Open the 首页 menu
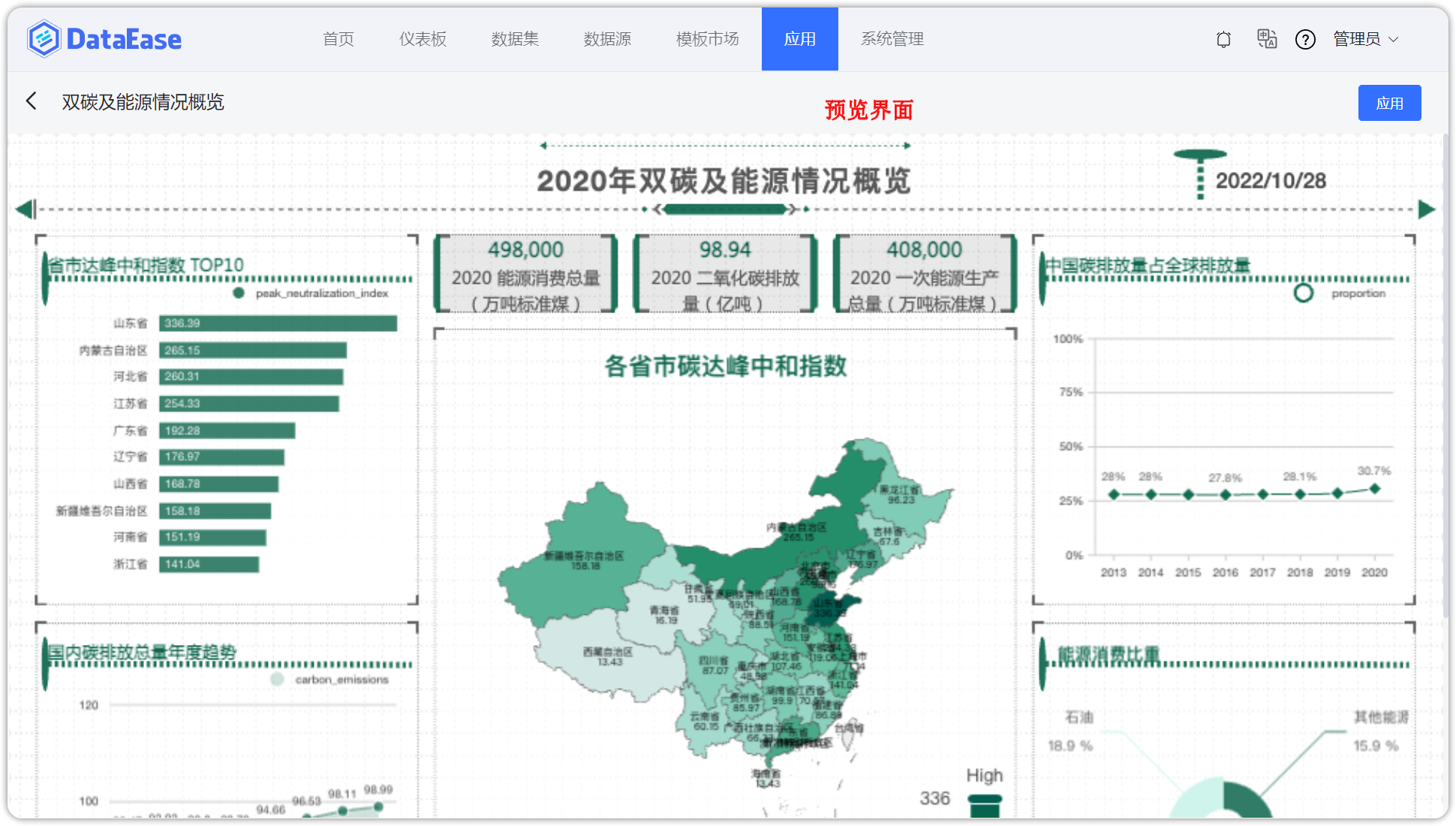 (x=338, y=39)
